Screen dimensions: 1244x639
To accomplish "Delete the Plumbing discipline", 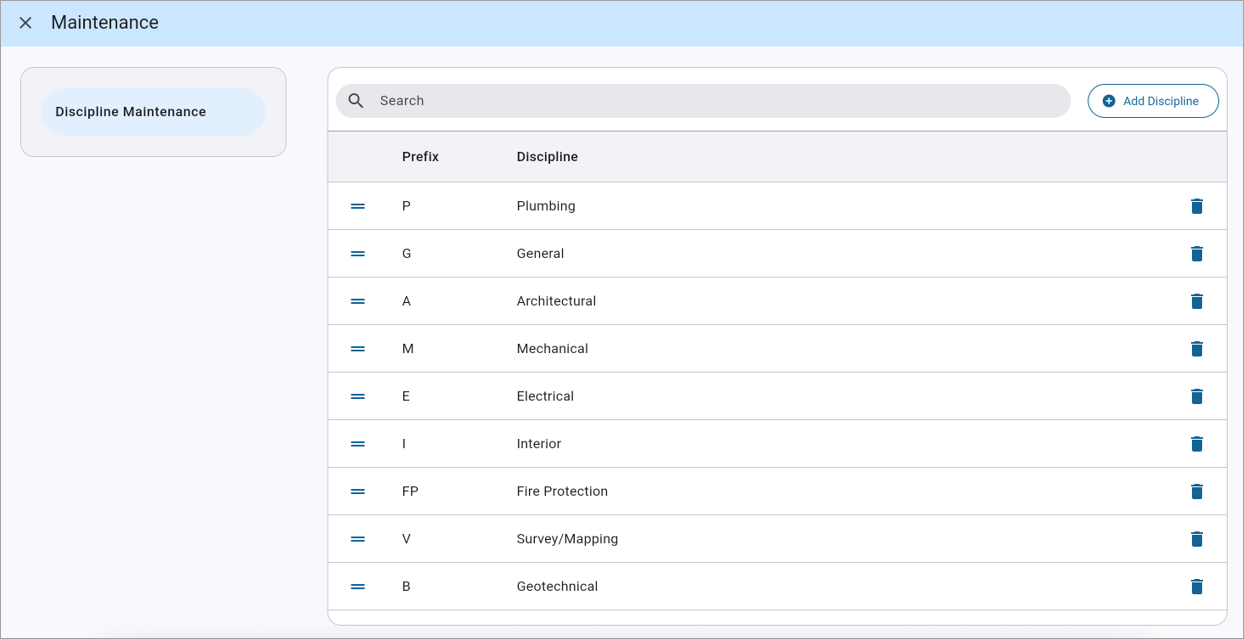I will [1197, 206].
